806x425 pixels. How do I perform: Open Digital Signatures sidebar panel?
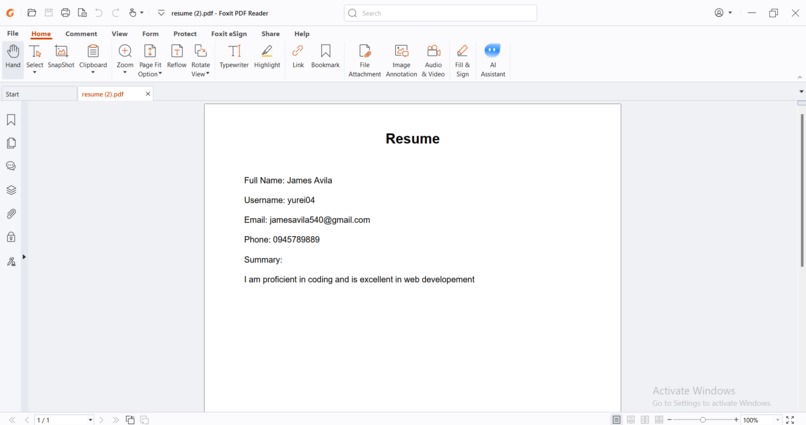pyautogui.click(x=11, y=262)
